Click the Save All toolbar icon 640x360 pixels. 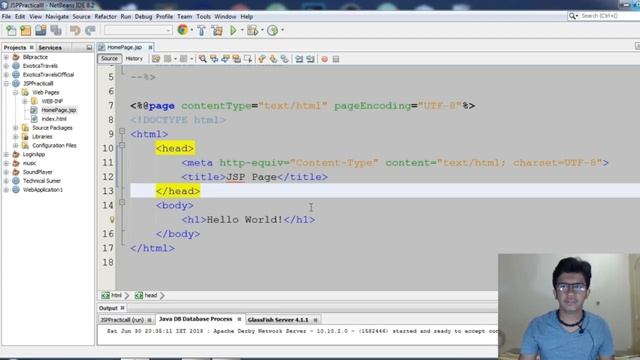tap(56, 30)
